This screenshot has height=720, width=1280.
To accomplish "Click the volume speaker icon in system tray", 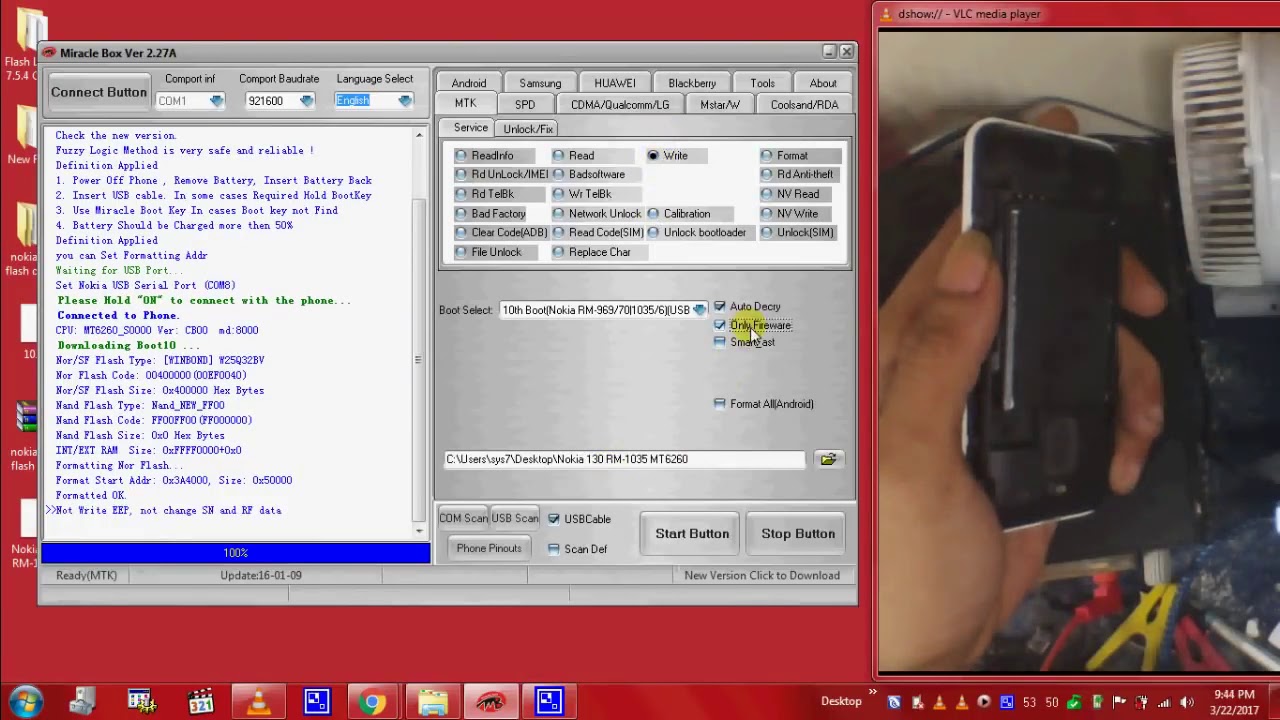I will coord(1187,702).
